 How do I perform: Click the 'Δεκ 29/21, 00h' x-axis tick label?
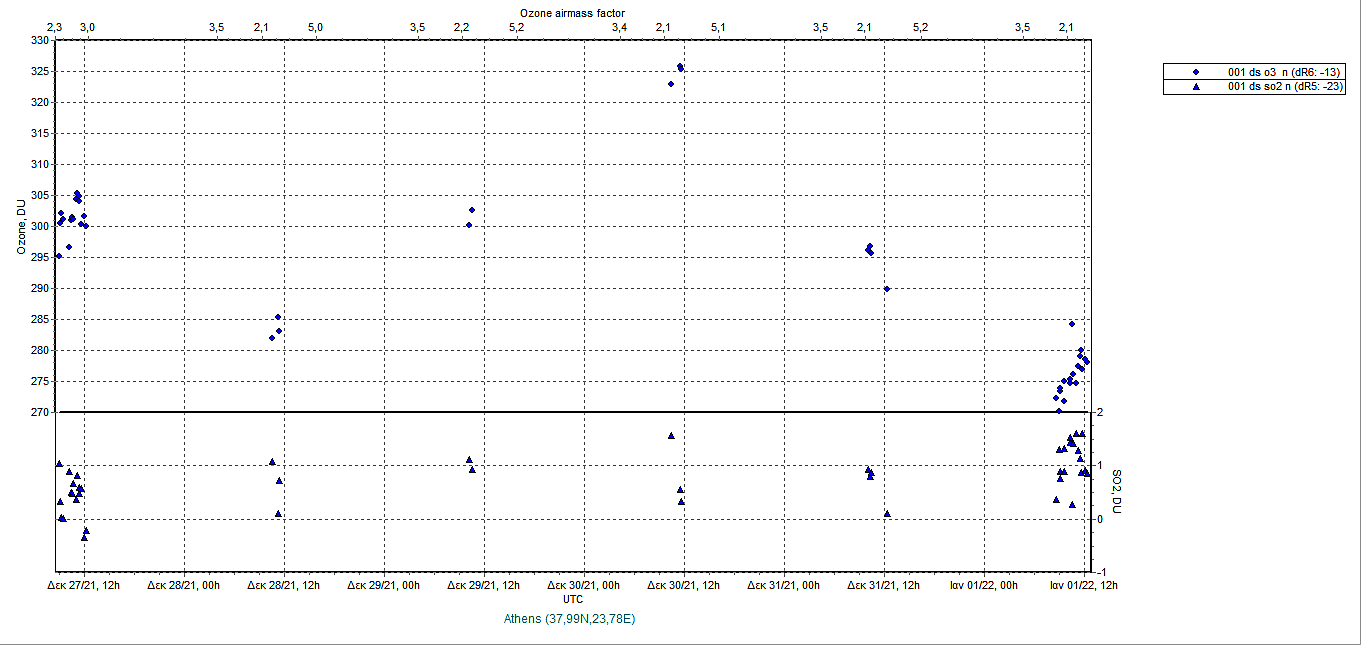pyautogui.click(x=385, y=586)
